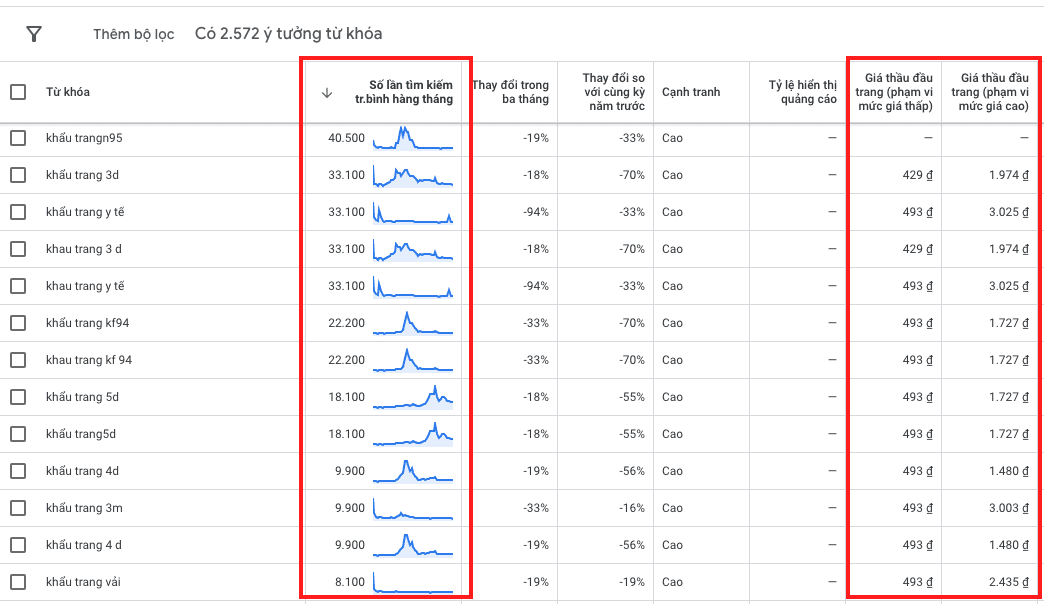This screenshot has height=604, width=1044.
Task: Click keyword text khẩu trang 3d
Action: pyautogui.click(x=83, y=175)
